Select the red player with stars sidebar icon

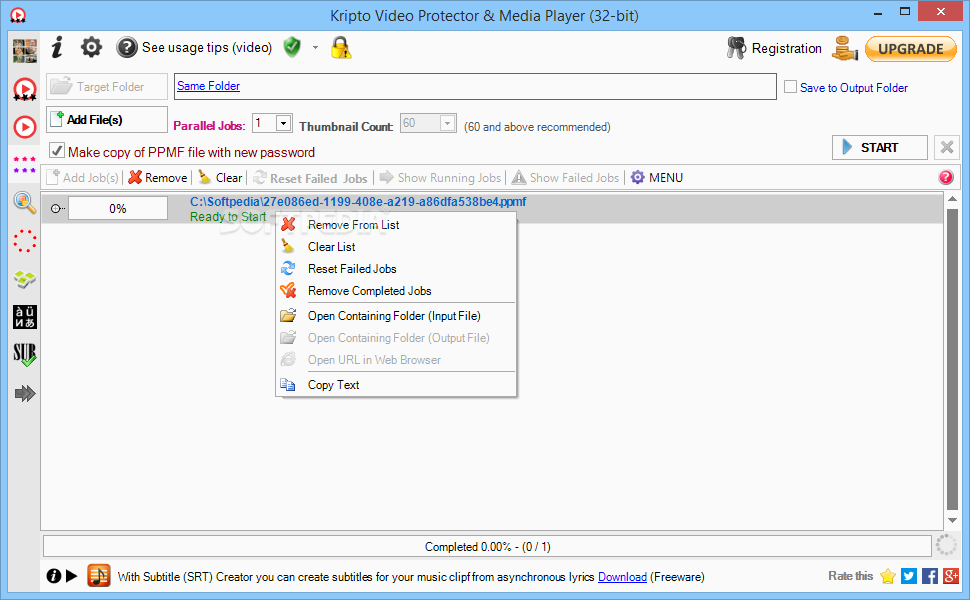(x=25, y=89)
